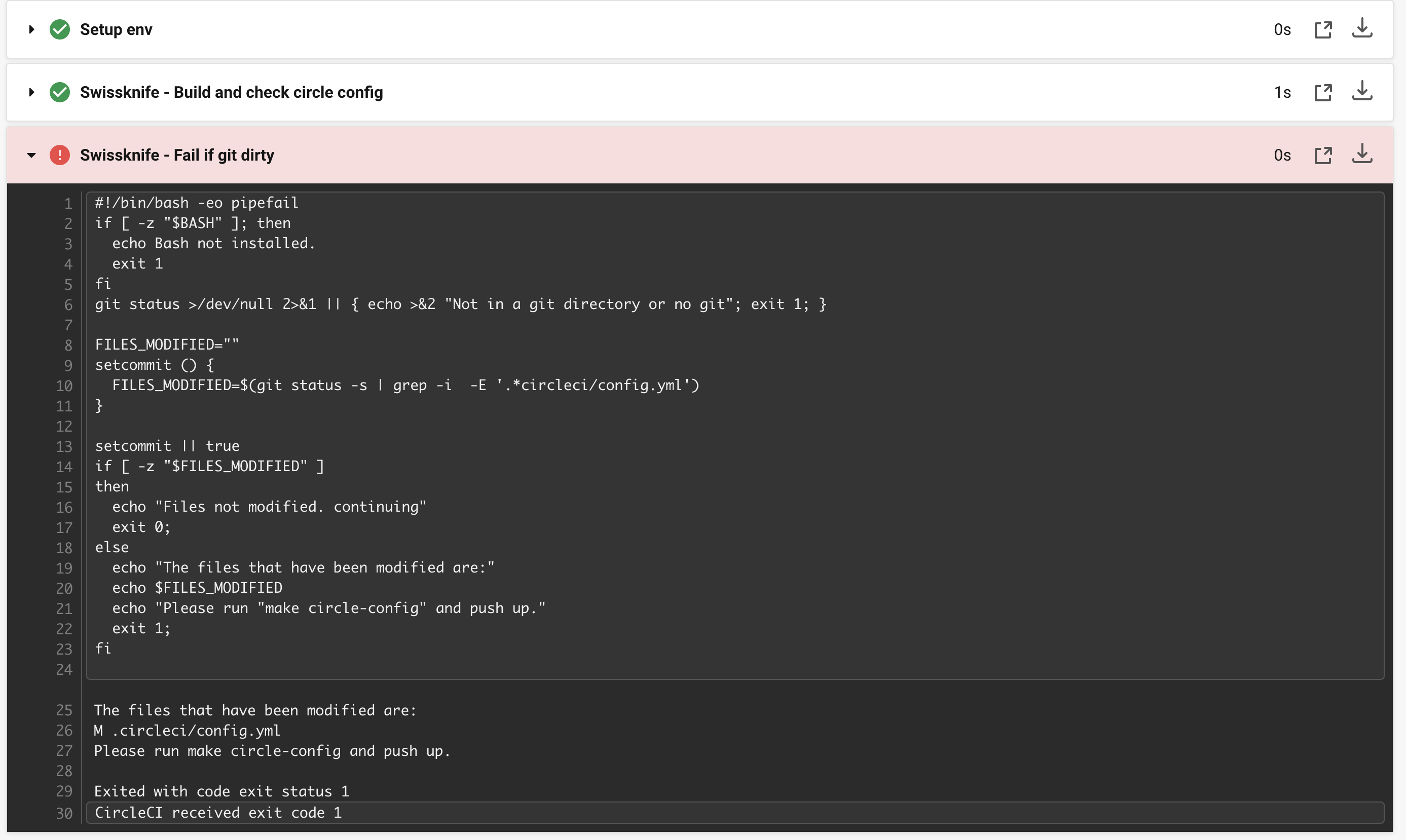Download the Build and check circle config log

point(1362,92)
